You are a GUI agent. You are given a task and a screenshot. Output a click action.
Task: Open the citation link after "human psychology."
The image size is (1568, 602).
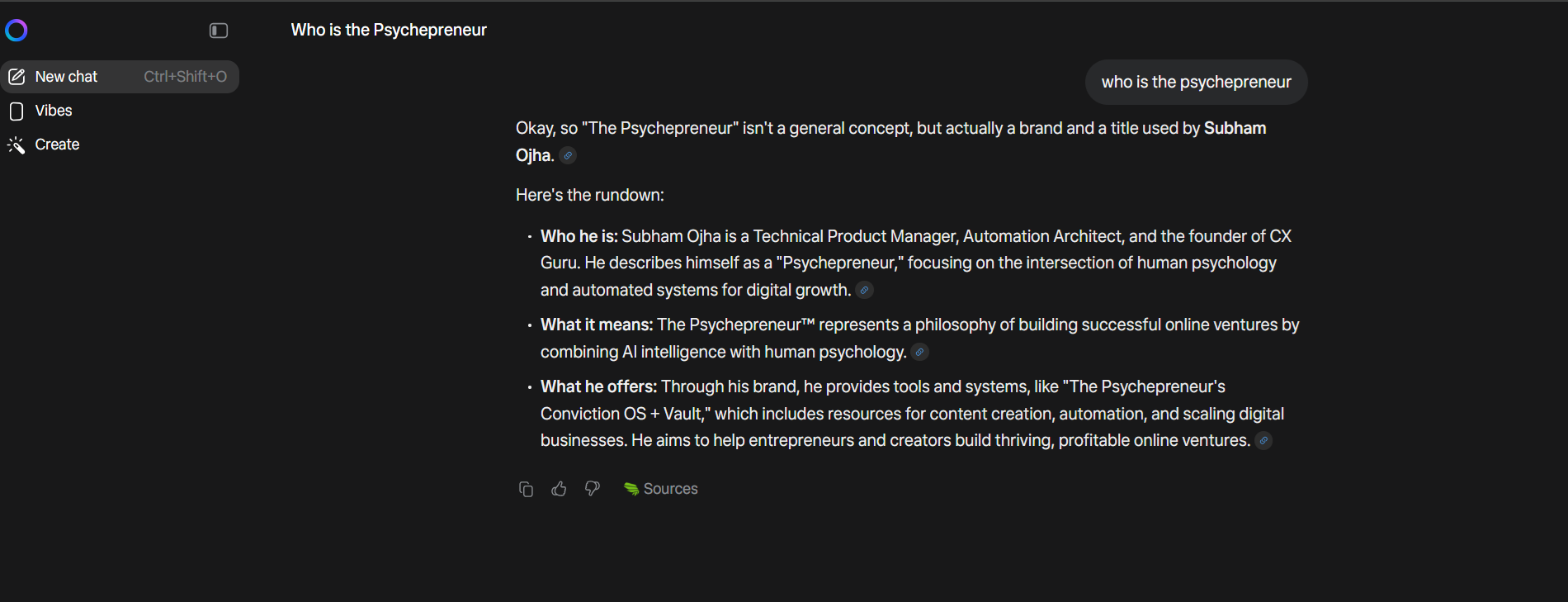coord(919,352)
